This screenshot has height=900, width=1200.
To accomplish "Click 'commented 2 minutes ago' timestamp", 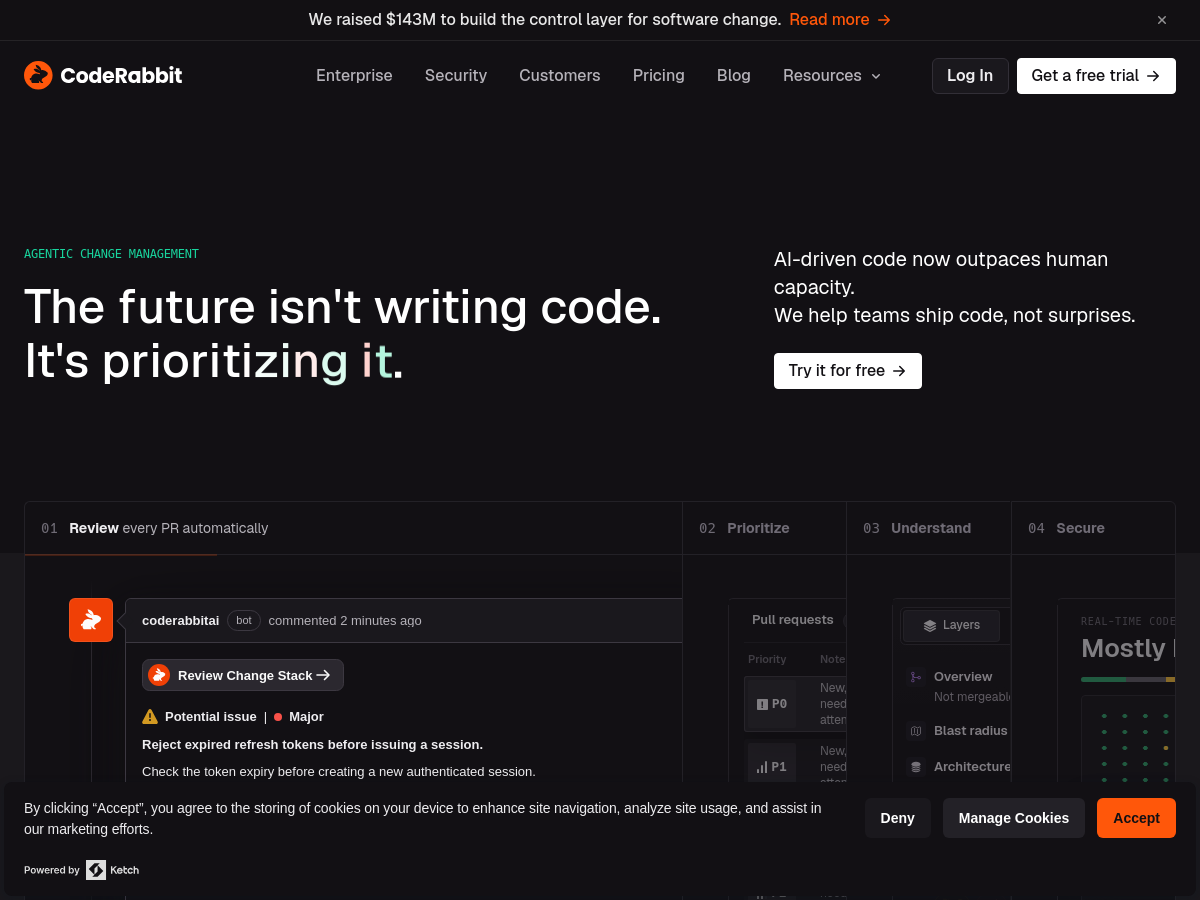I will click(x=345, y=620).
